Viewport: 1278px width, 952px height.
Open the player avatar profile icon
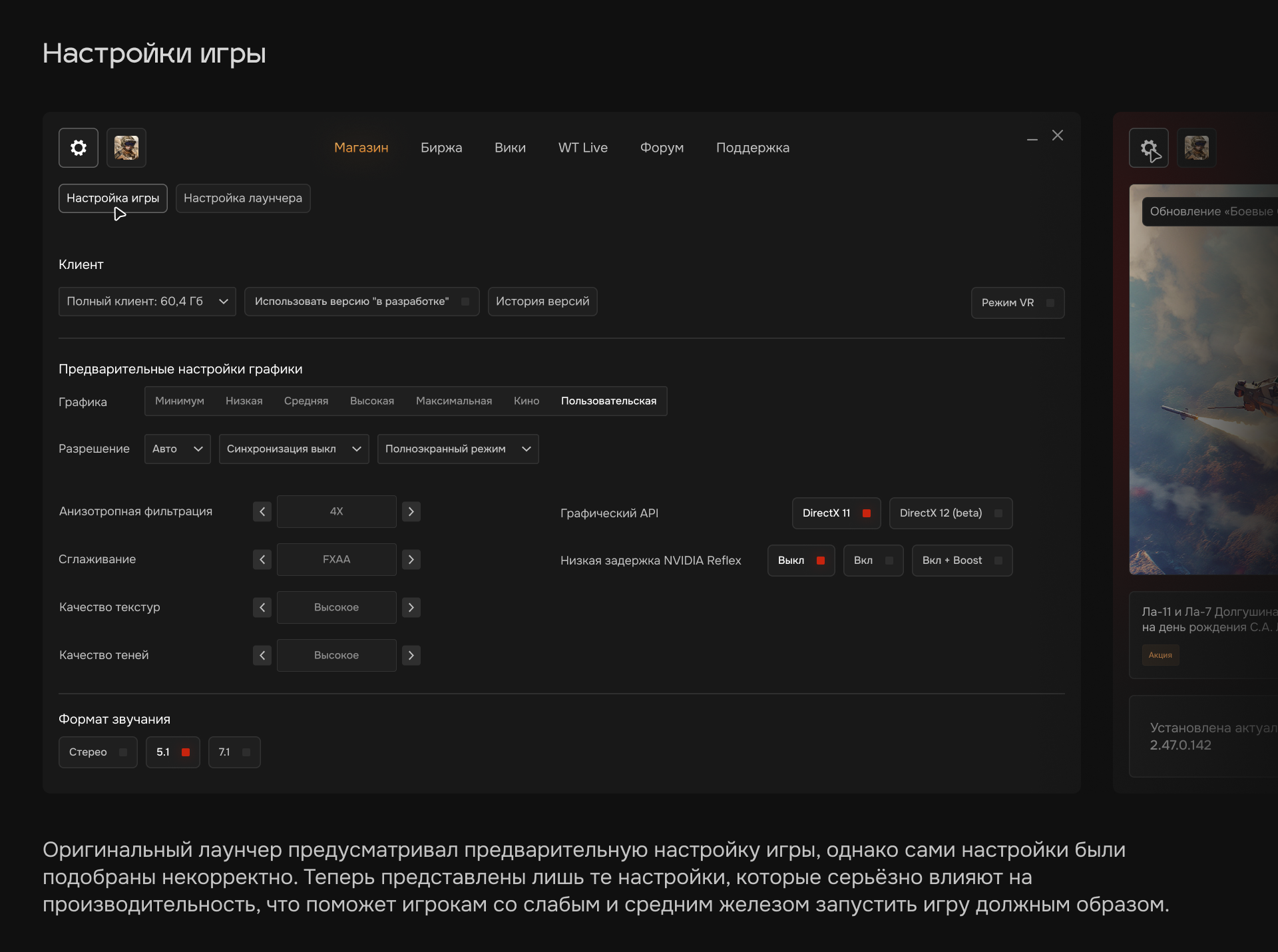click(x=126, y=148)
